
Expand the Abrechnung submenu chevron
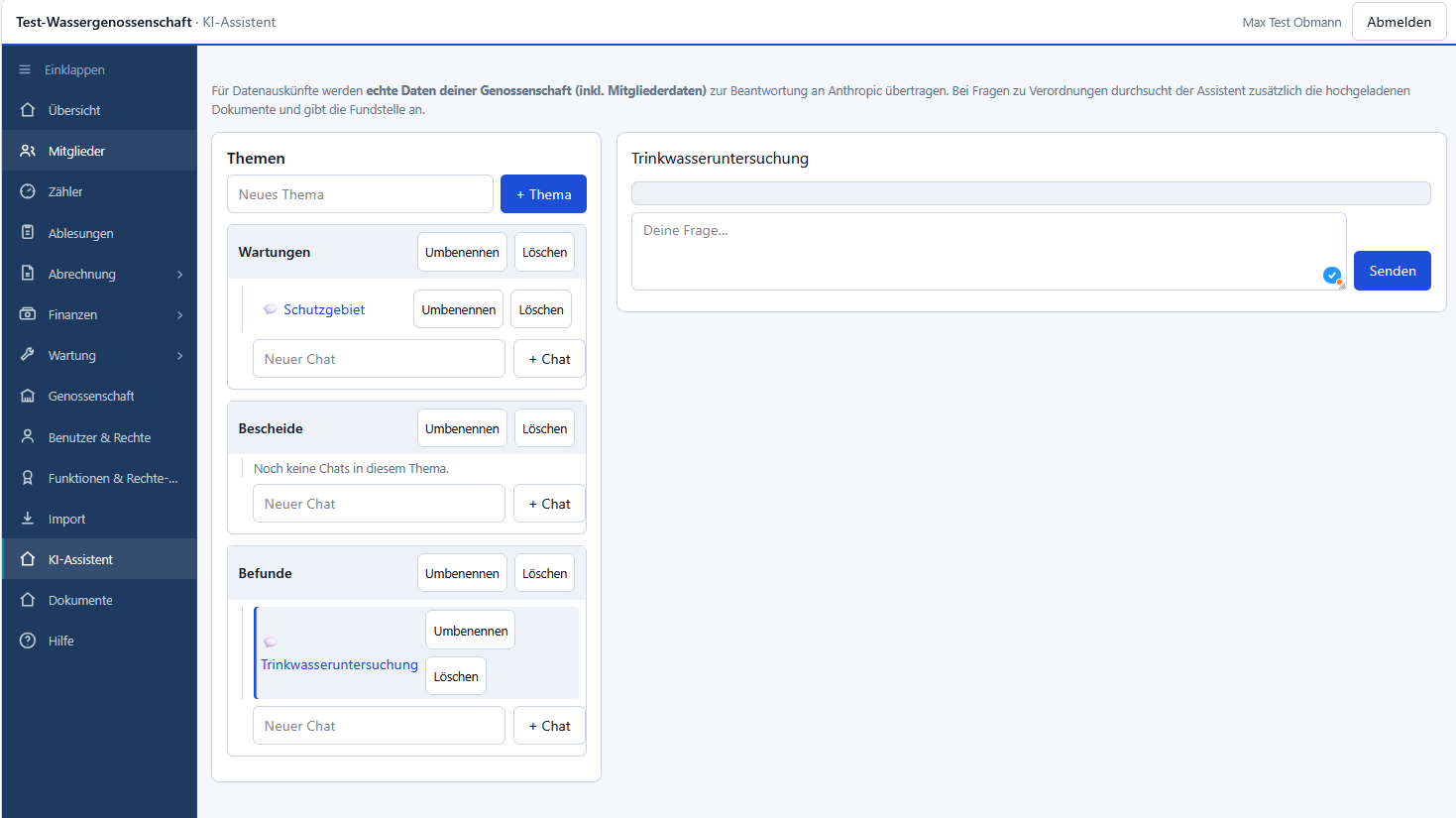click(x=180, y=275)
